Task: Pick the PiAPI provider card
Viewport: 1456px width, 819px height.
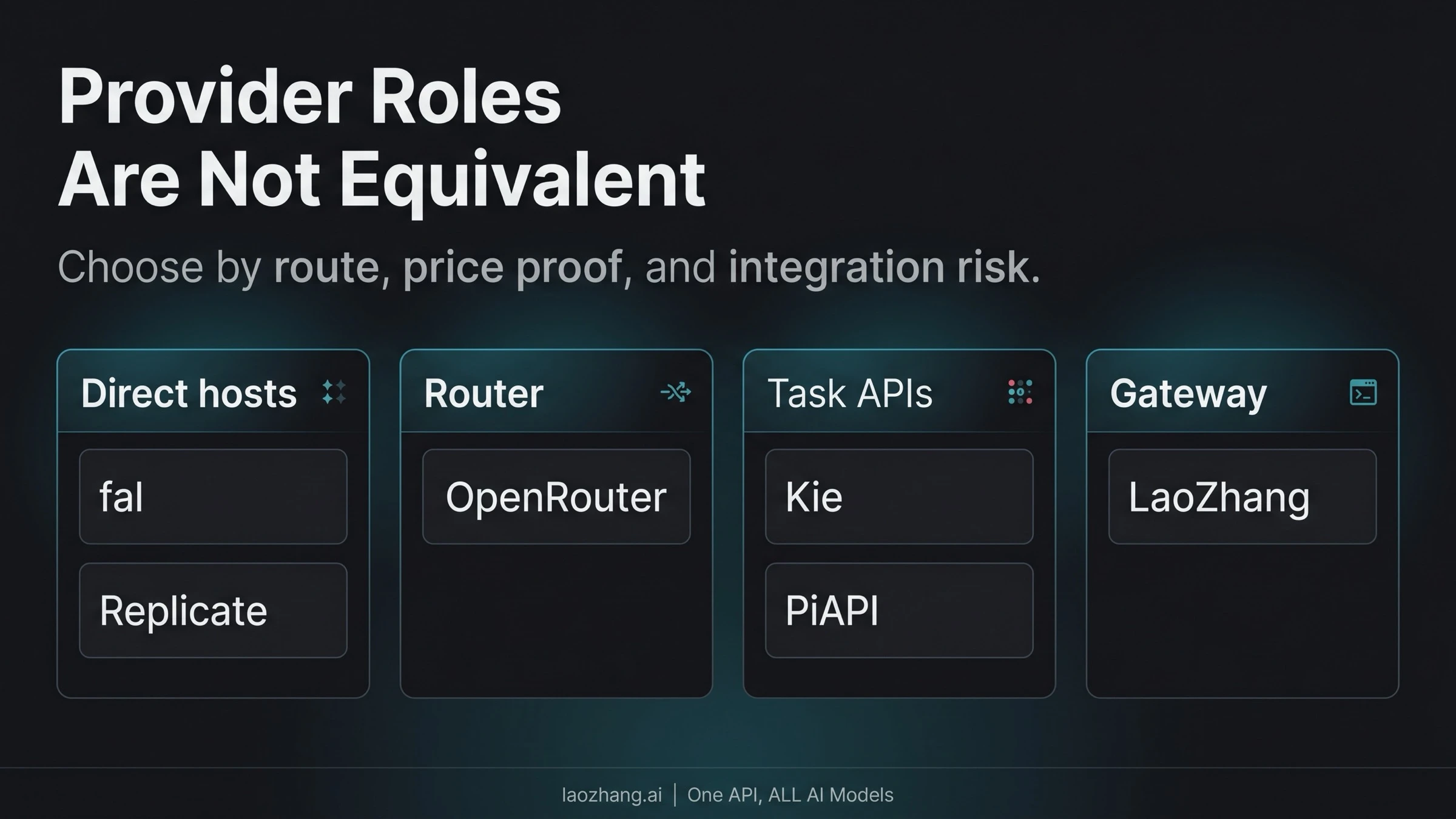Action: click(x=899, y=610)
